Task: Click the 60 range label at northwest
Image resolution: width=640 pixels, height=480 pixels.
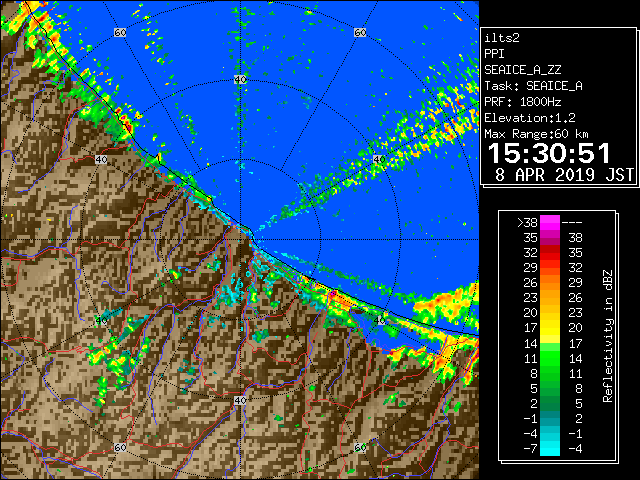Action: tap(120, 32)
